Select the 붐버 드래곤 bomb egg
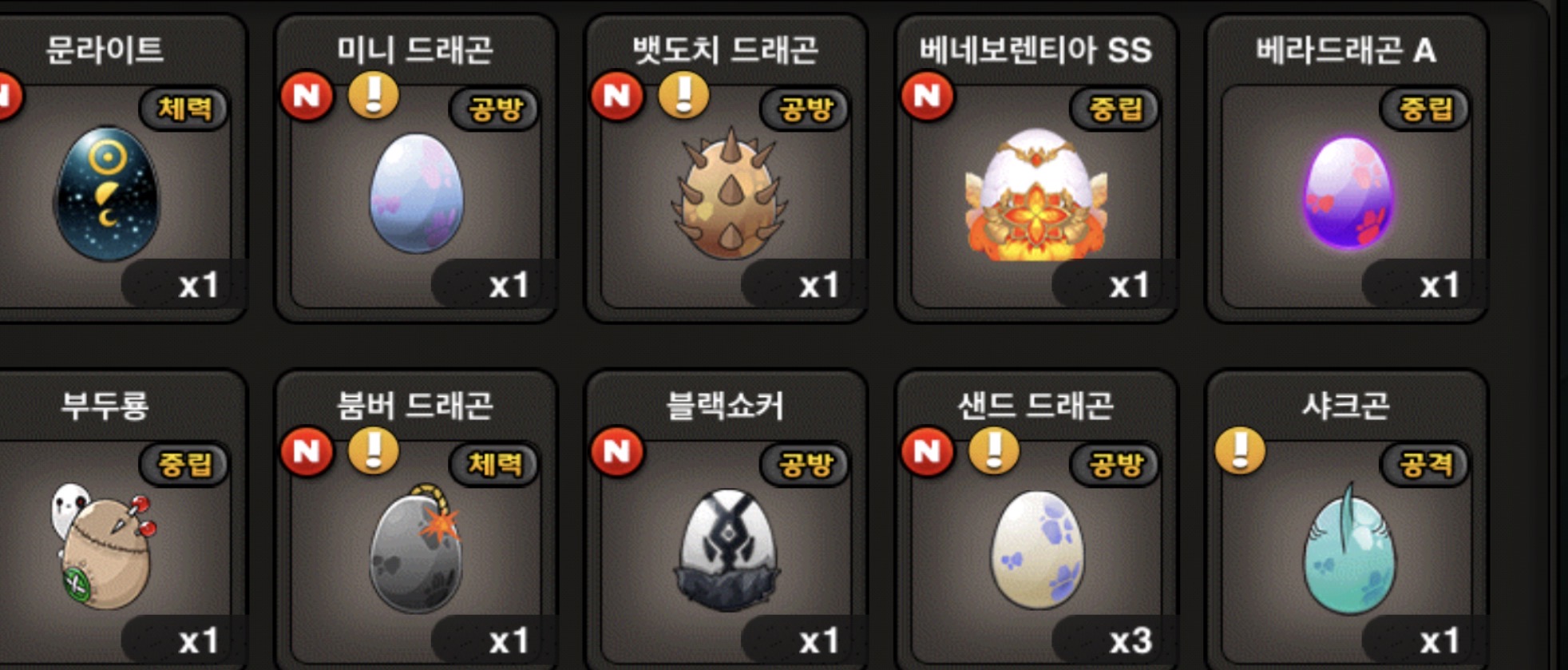 (416, 549)
